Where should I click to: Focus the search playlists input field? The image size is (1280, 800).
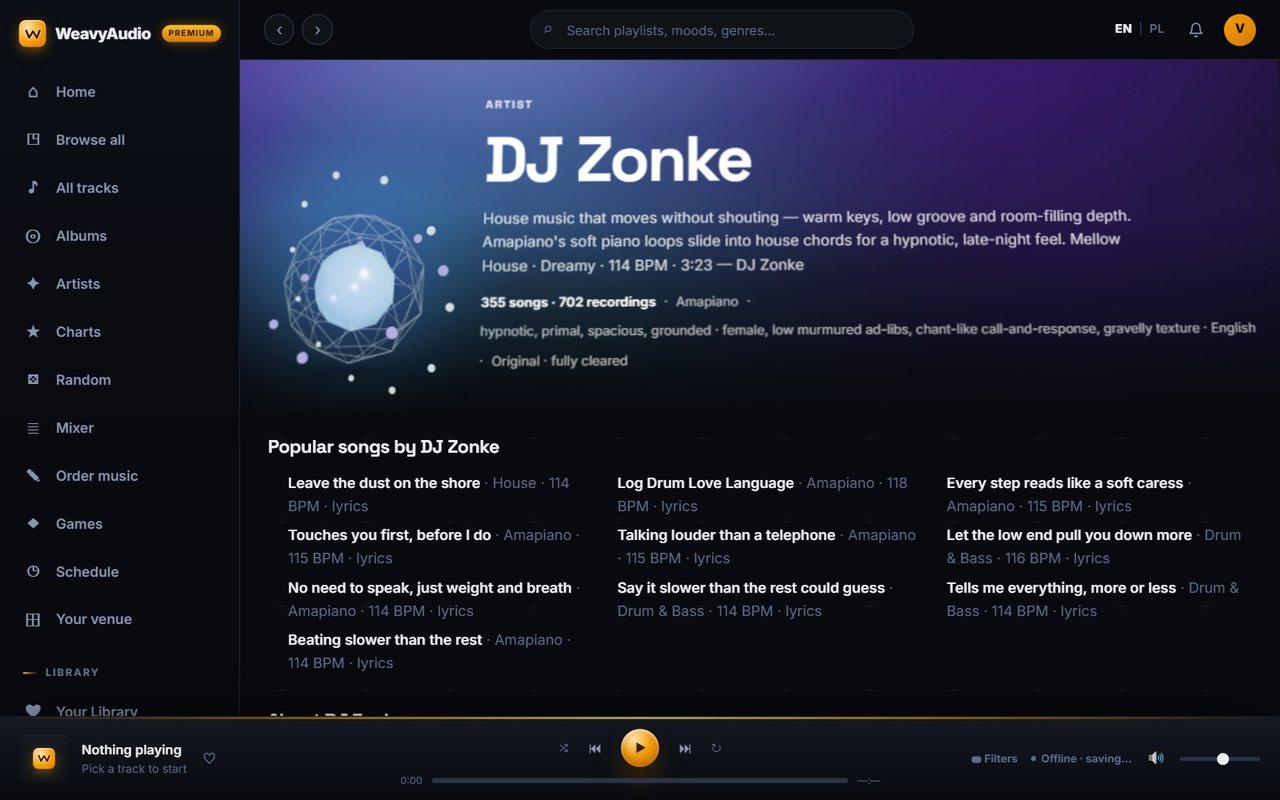pyautogui.click(x=722, y=30)
